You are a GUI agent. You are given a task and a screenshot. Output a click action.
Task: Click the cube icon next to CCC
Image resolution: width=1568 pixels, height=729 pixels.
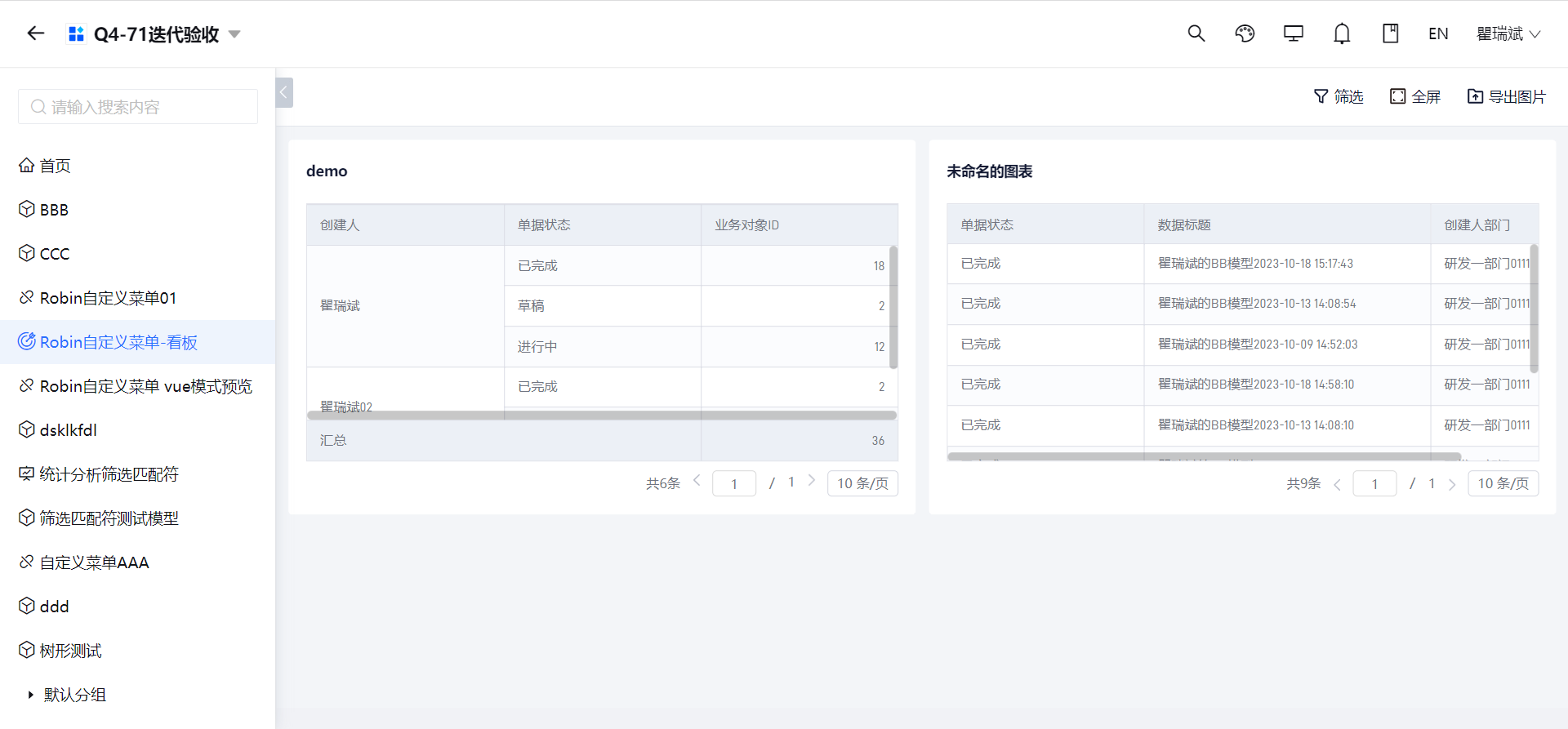(x=27, y=254)
